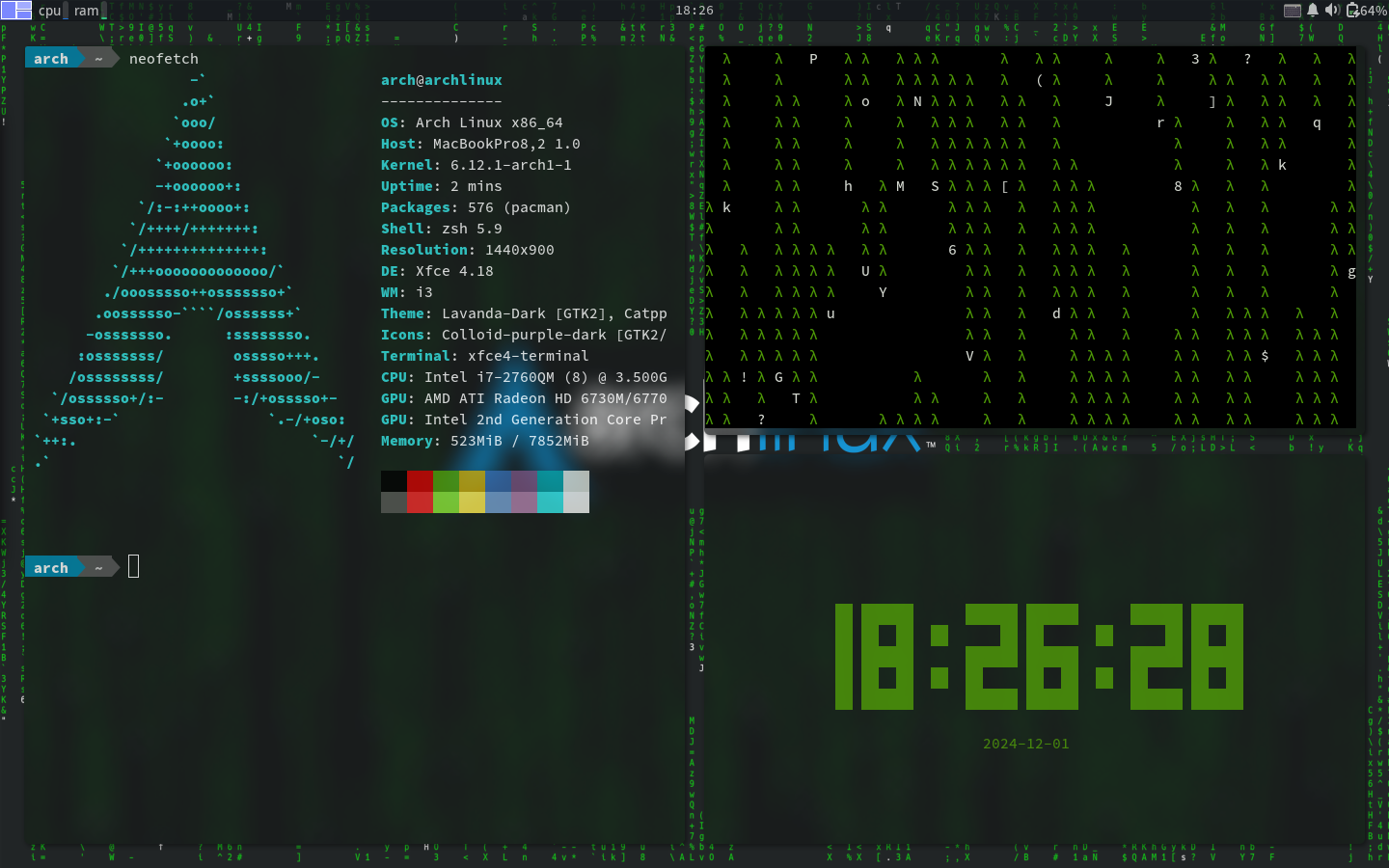Click the empty prompt cursor block

(x=132, y=566)
